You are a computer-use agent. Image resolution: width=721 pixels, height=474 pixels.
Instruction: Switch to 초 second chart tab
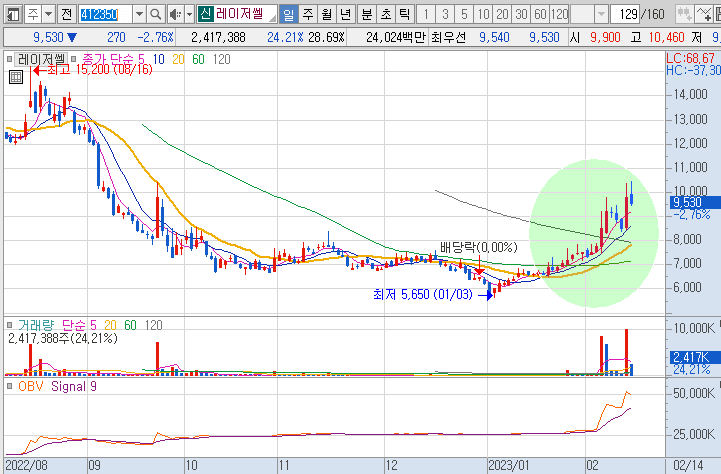tap(386, 15)
